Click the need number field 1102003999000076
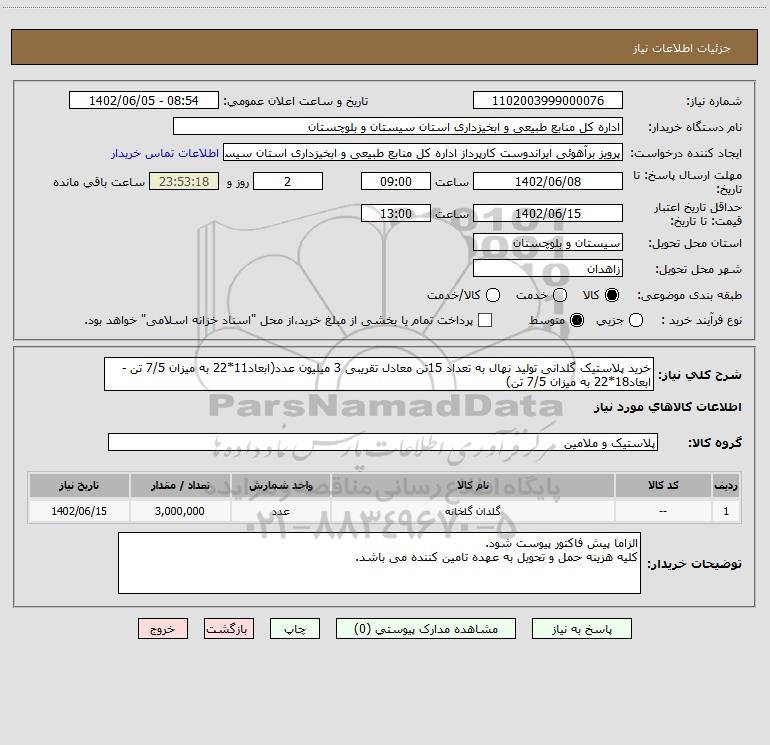 [548, 100]
